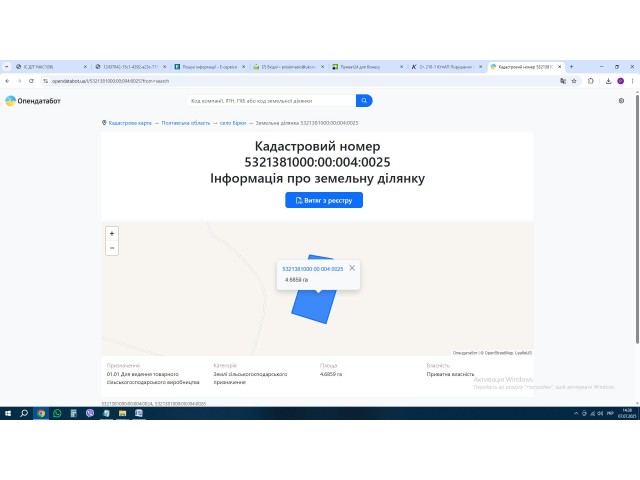Open WhatsApp from the taskbar
The image size is (640, 480).
click(57, 413)
